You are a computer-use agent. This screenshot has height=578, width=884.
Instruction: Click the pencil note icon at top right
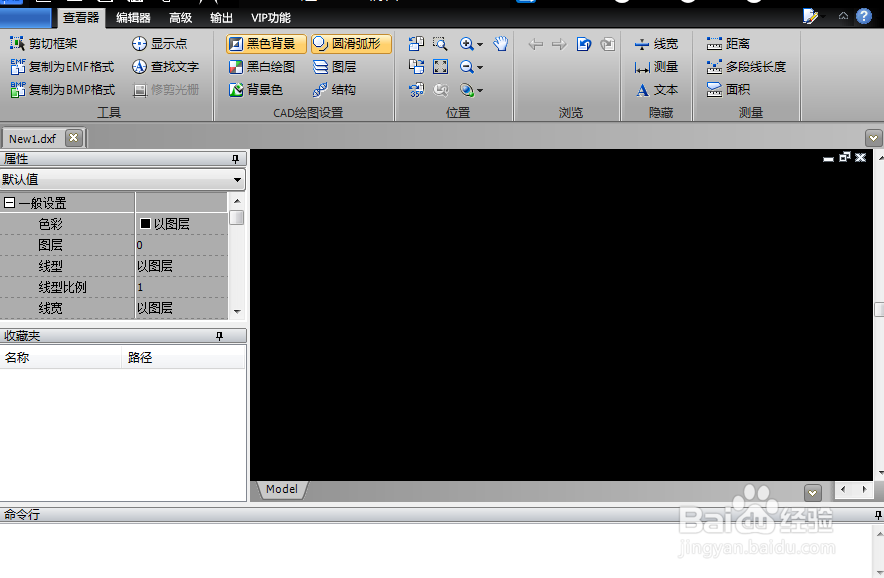[x=810, y=16]
